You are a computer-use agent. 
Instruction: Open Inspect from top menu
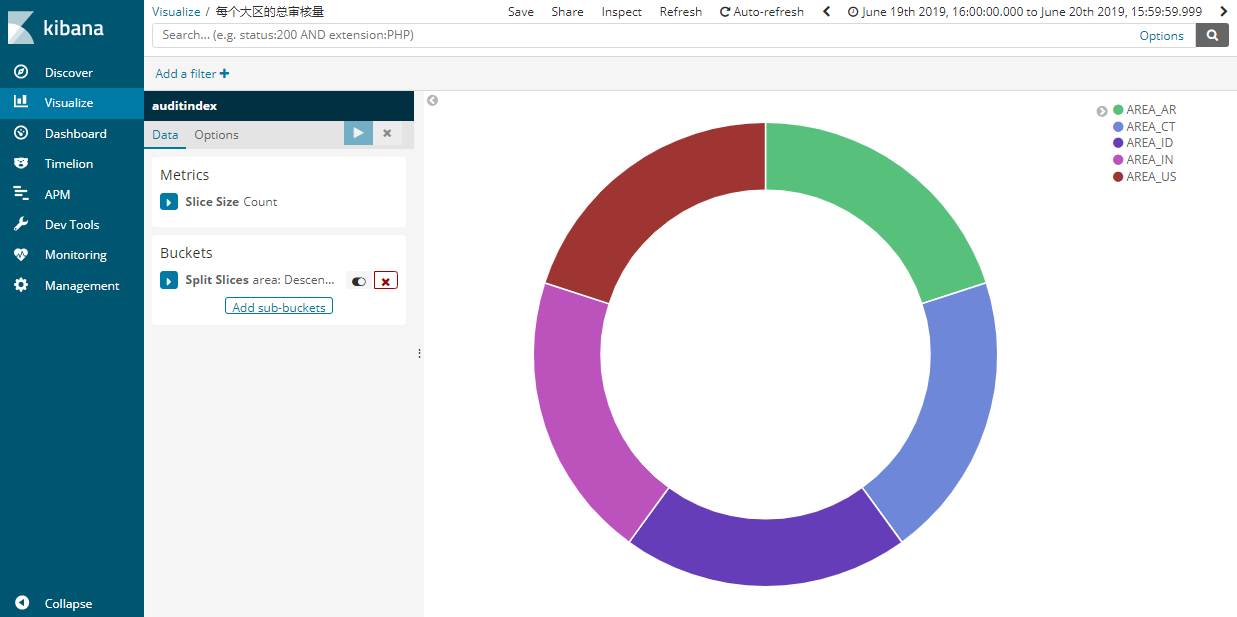click(622, 12)
